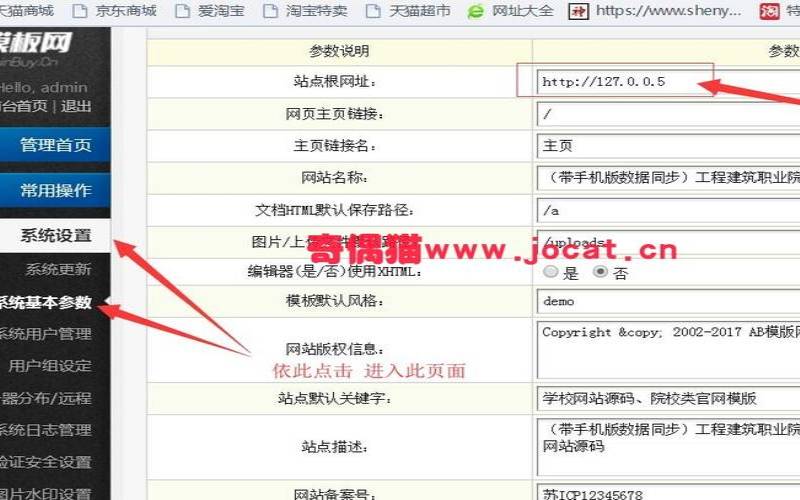Viewport: 800px width, 500px height.
Task: Click the 站点描述 text area
Action: 668,447
